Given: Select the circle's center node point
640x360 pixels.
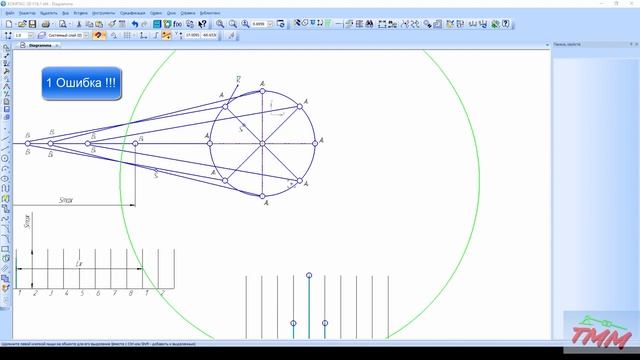Looking at the screenshot, I should 262,144.
